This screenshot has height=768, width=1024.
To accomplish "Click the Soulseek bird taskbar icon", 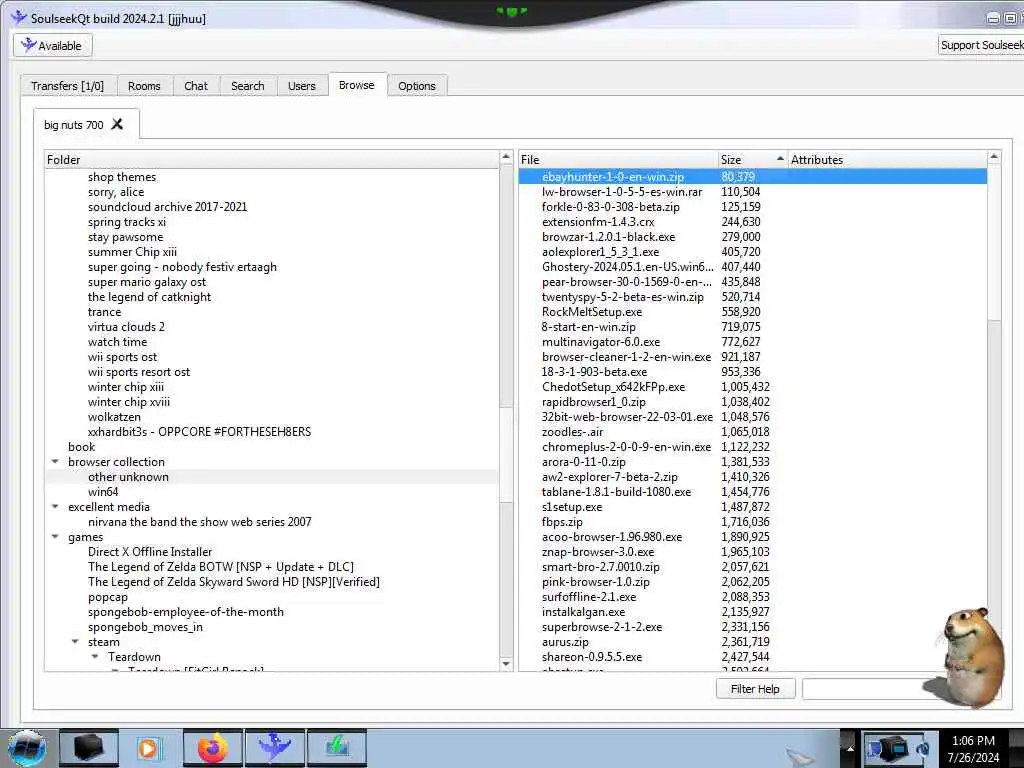I will tap(275, 748).
